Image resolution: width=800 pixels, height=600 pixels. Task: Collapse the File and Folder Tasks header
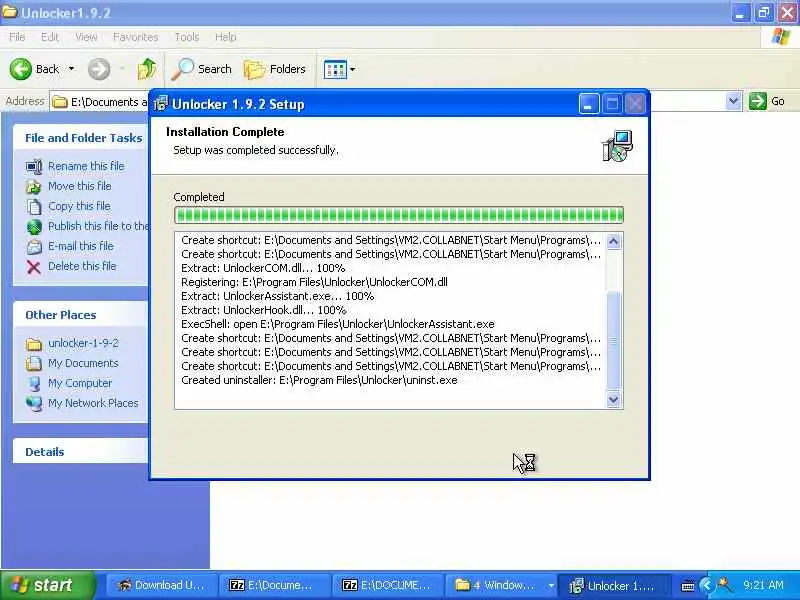[x=80, y=137]
